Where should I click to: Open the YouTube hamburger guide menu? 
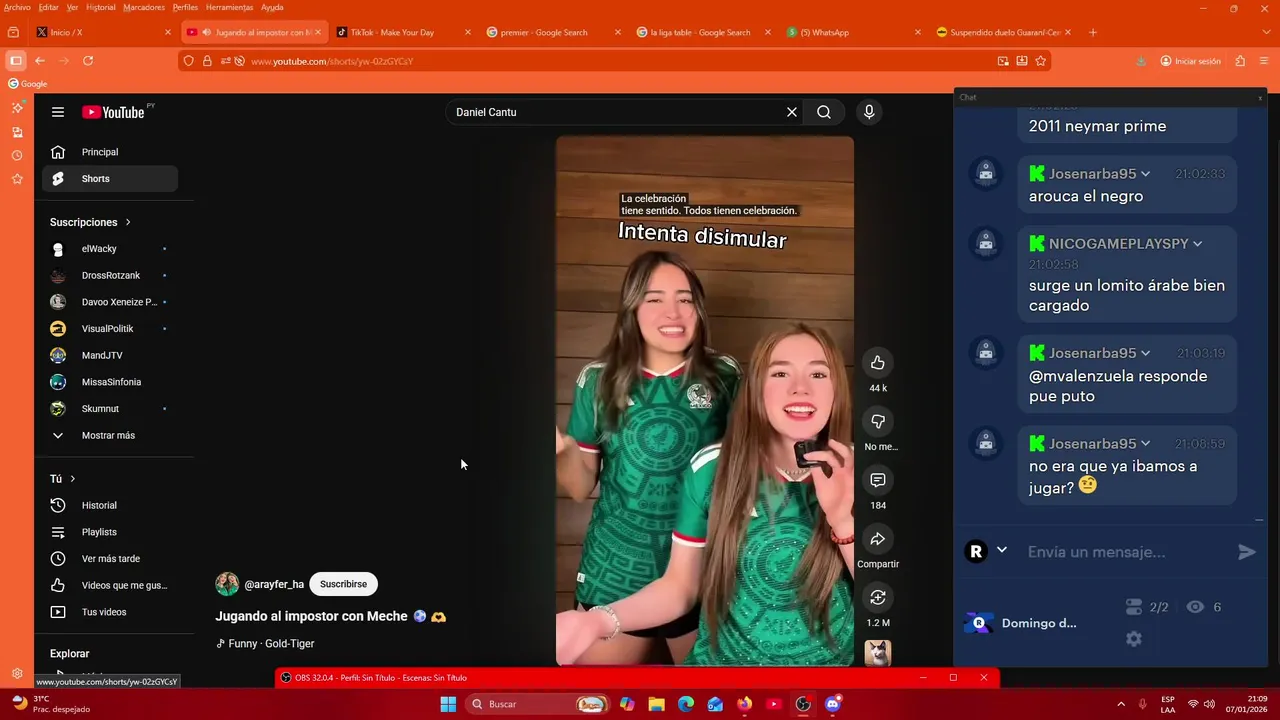click(58, 112)
